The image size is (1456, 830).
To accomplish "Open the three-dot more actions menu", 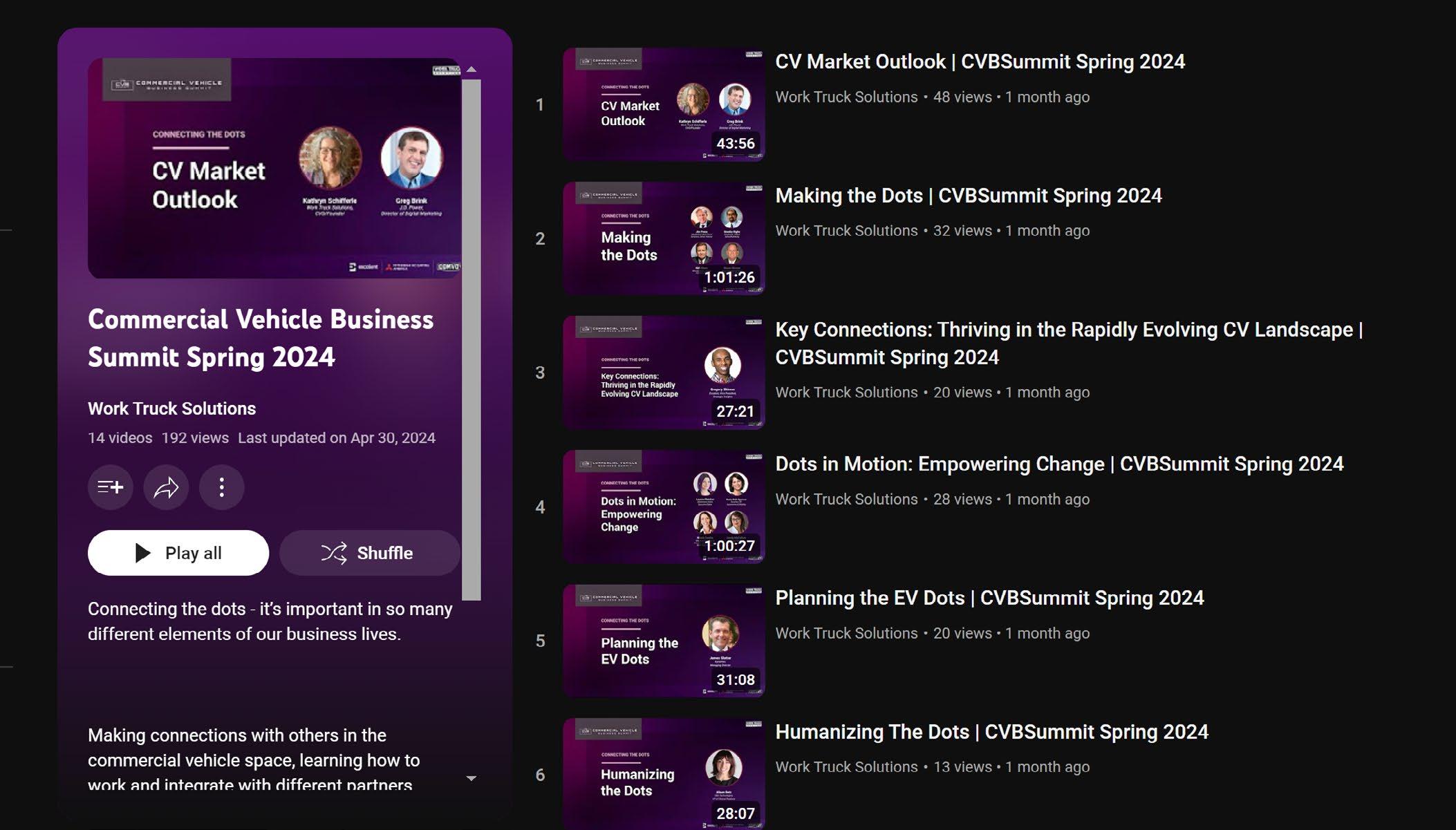I will (221, 487).
